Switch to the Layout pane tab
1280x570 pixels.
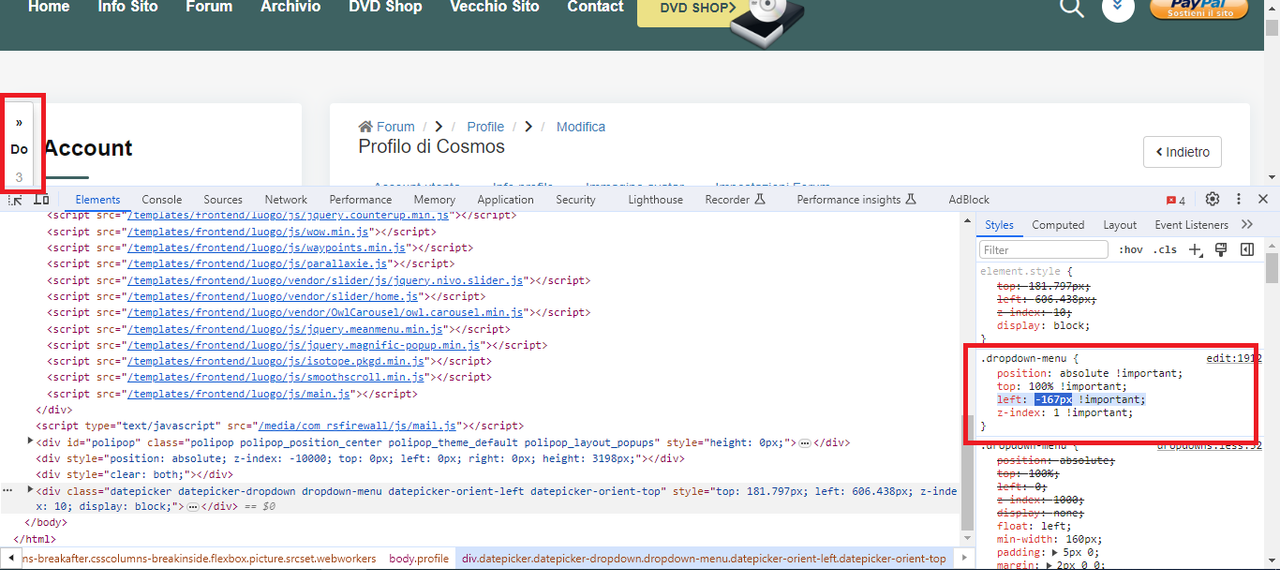click(x=1120, y=225)
